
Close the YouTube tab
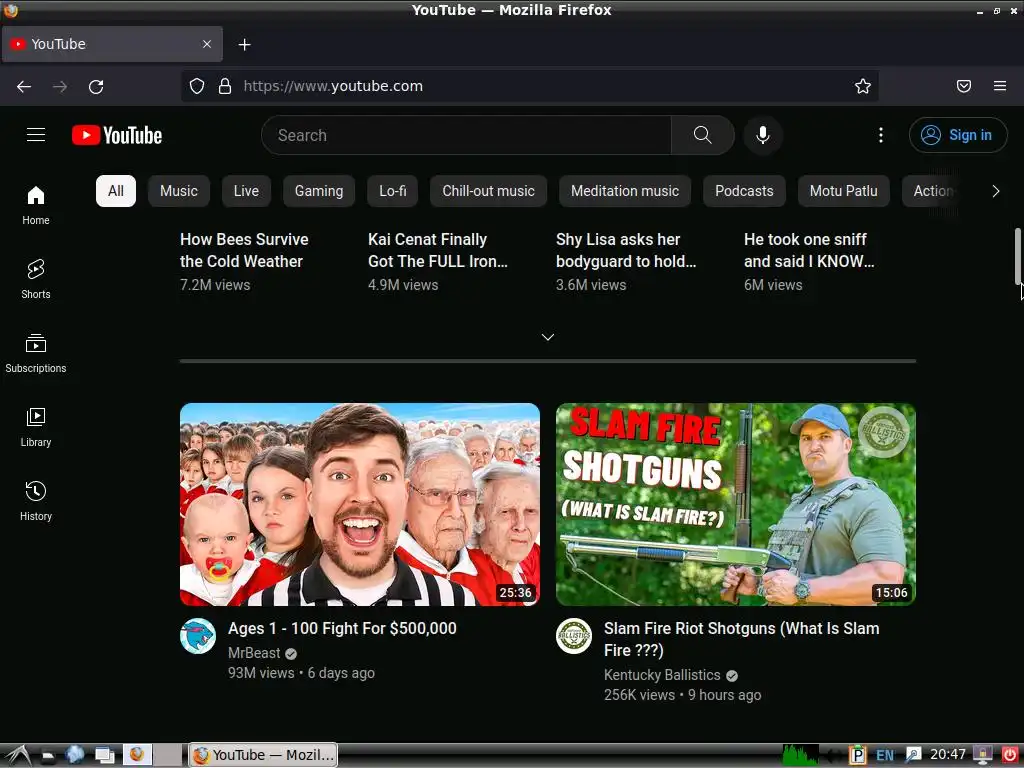[207, 44]
